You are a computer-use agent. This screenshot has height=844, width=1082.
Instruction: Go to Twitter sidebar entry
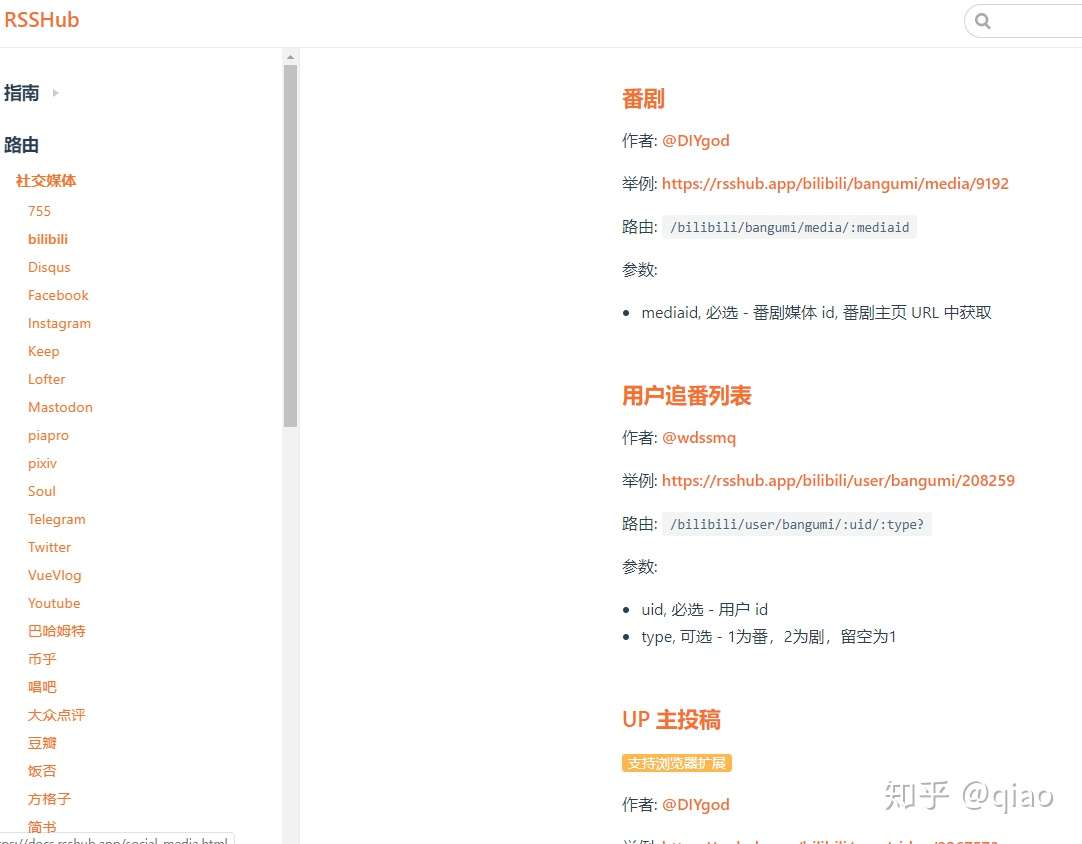(49, 547)
